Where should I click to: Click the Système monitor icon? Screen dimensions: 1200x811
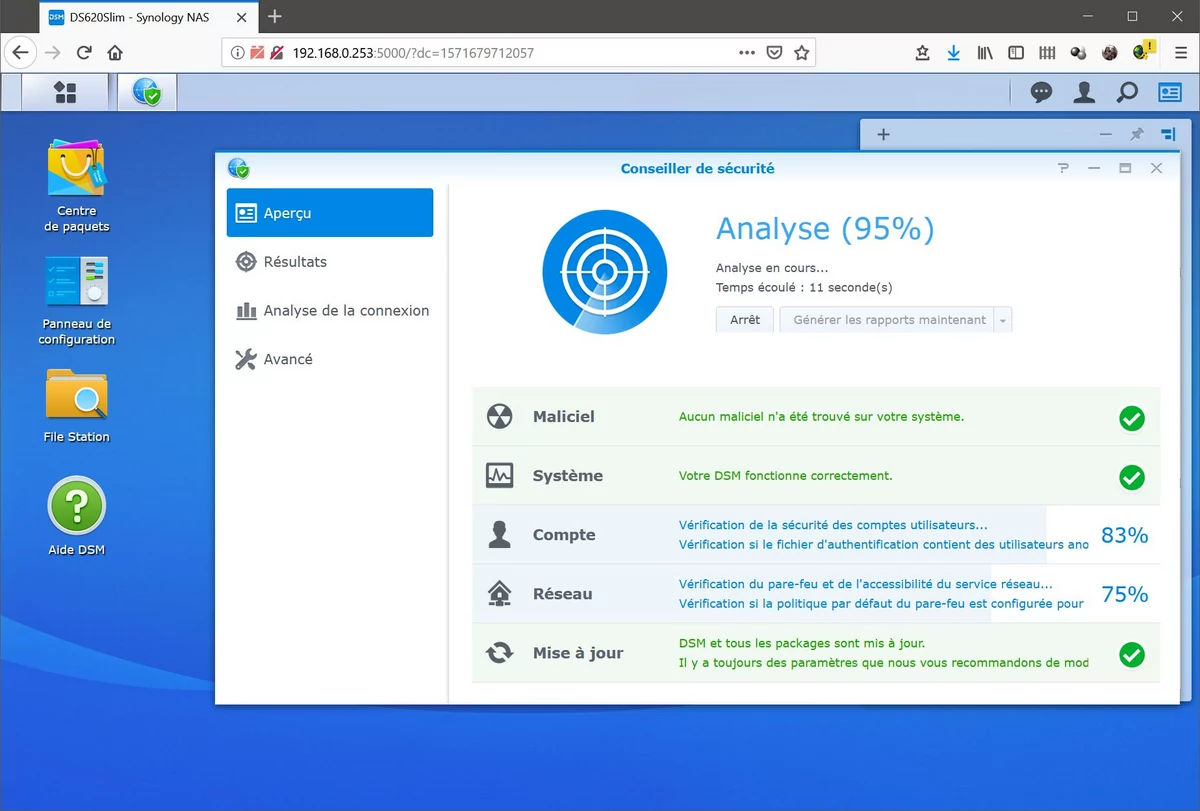point(499,476)
